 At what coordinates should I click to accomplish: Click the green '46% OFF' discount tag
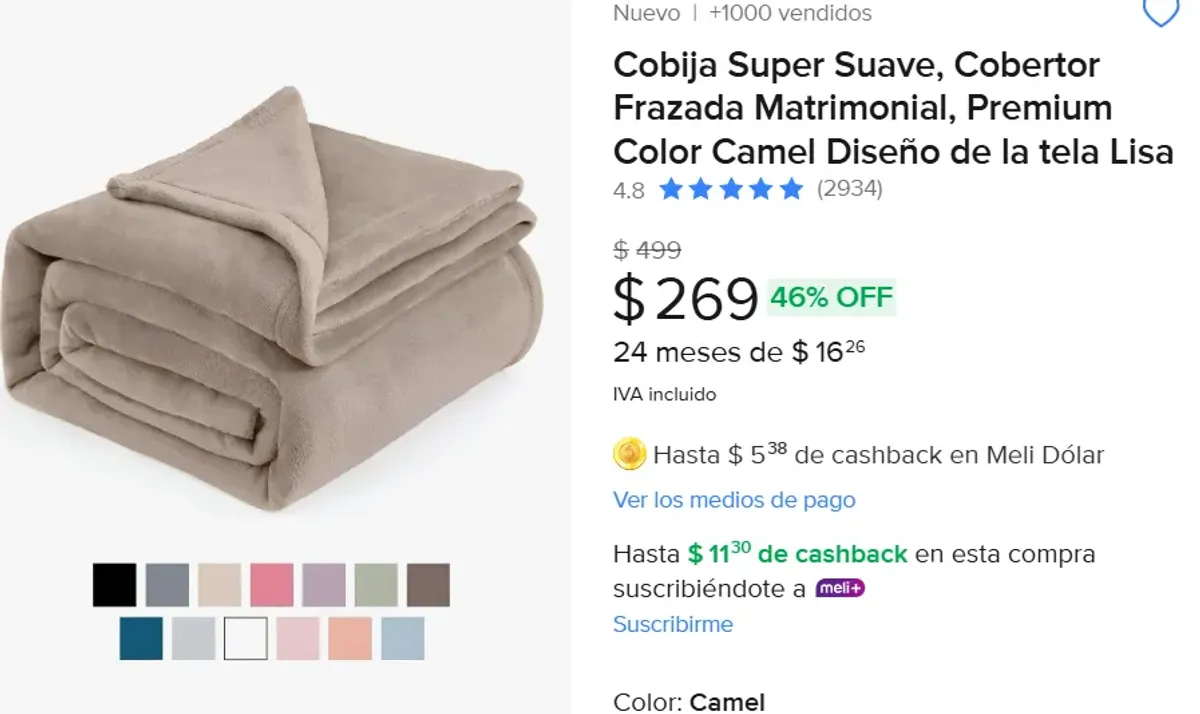point(830,296)
